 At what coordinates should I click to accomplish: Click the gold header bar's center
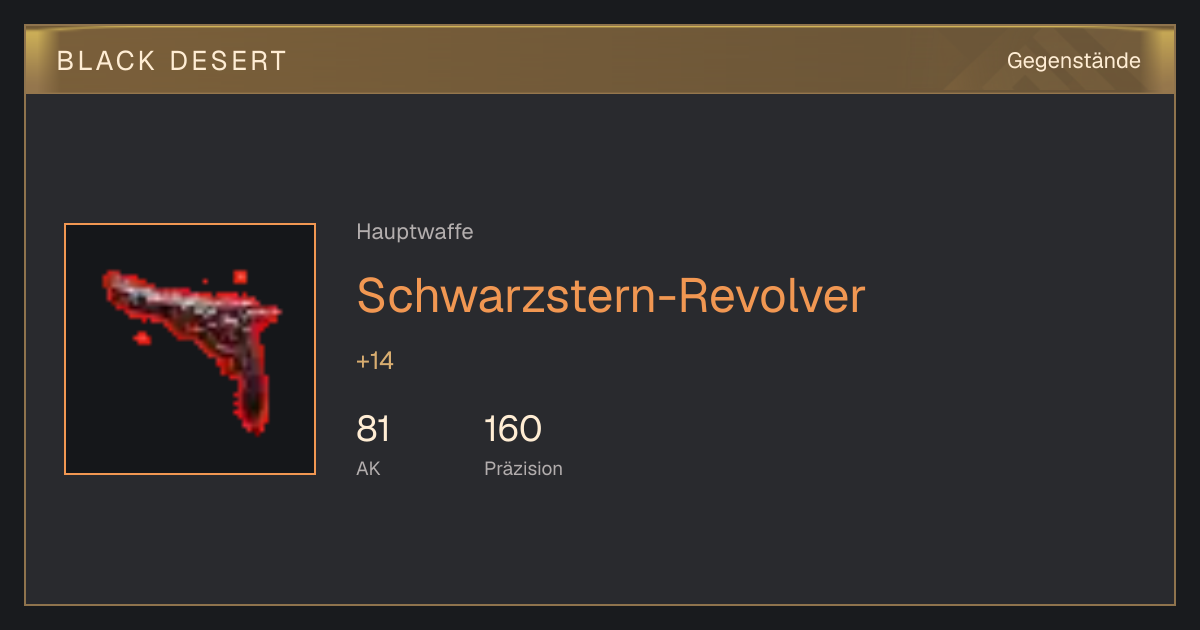point(600,60)
